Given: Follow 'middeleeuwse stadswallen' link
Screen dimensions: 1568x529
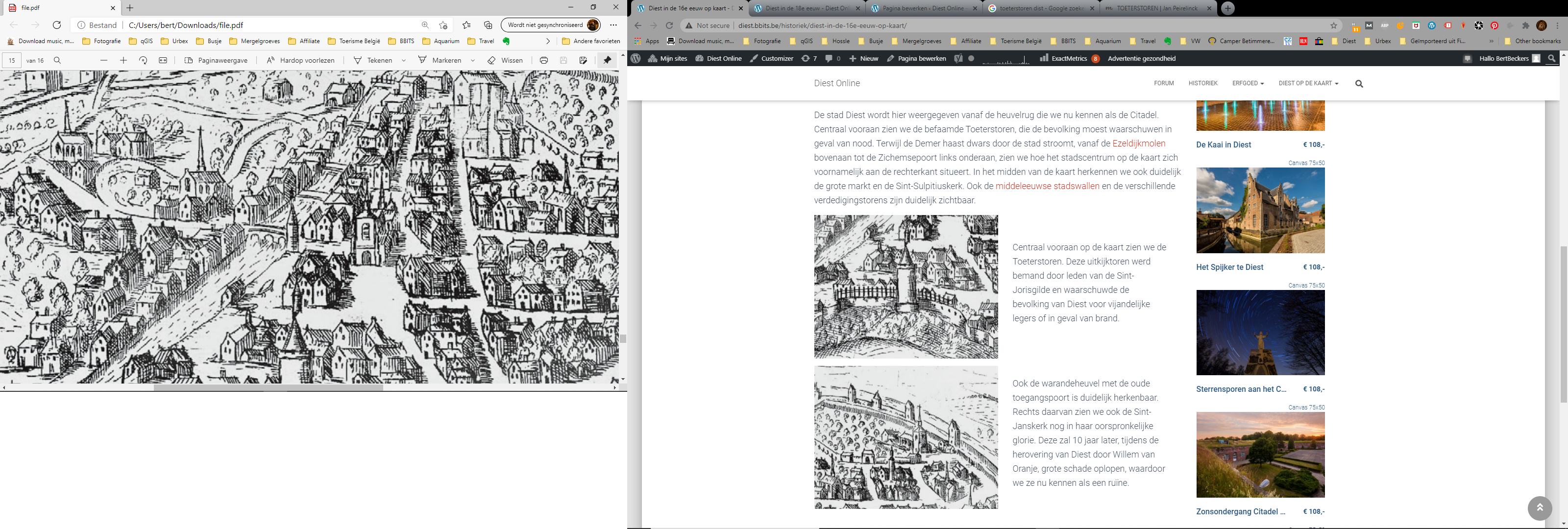Looking at the screenshot, I should [x=1047, y=186].
